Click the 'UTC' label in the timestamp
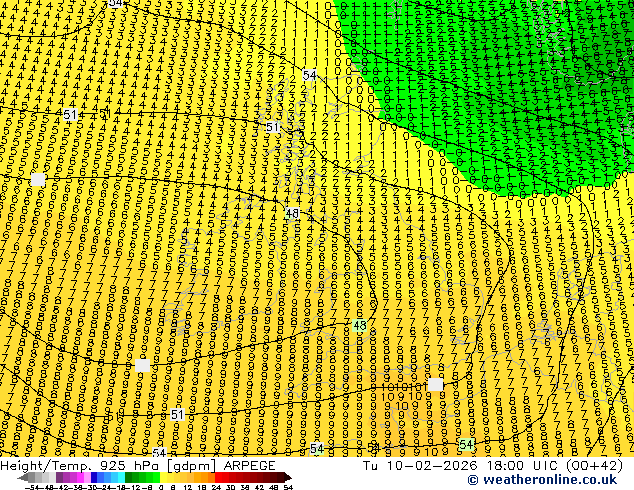This screenshot has width=634, height=490. click(546, 466)
